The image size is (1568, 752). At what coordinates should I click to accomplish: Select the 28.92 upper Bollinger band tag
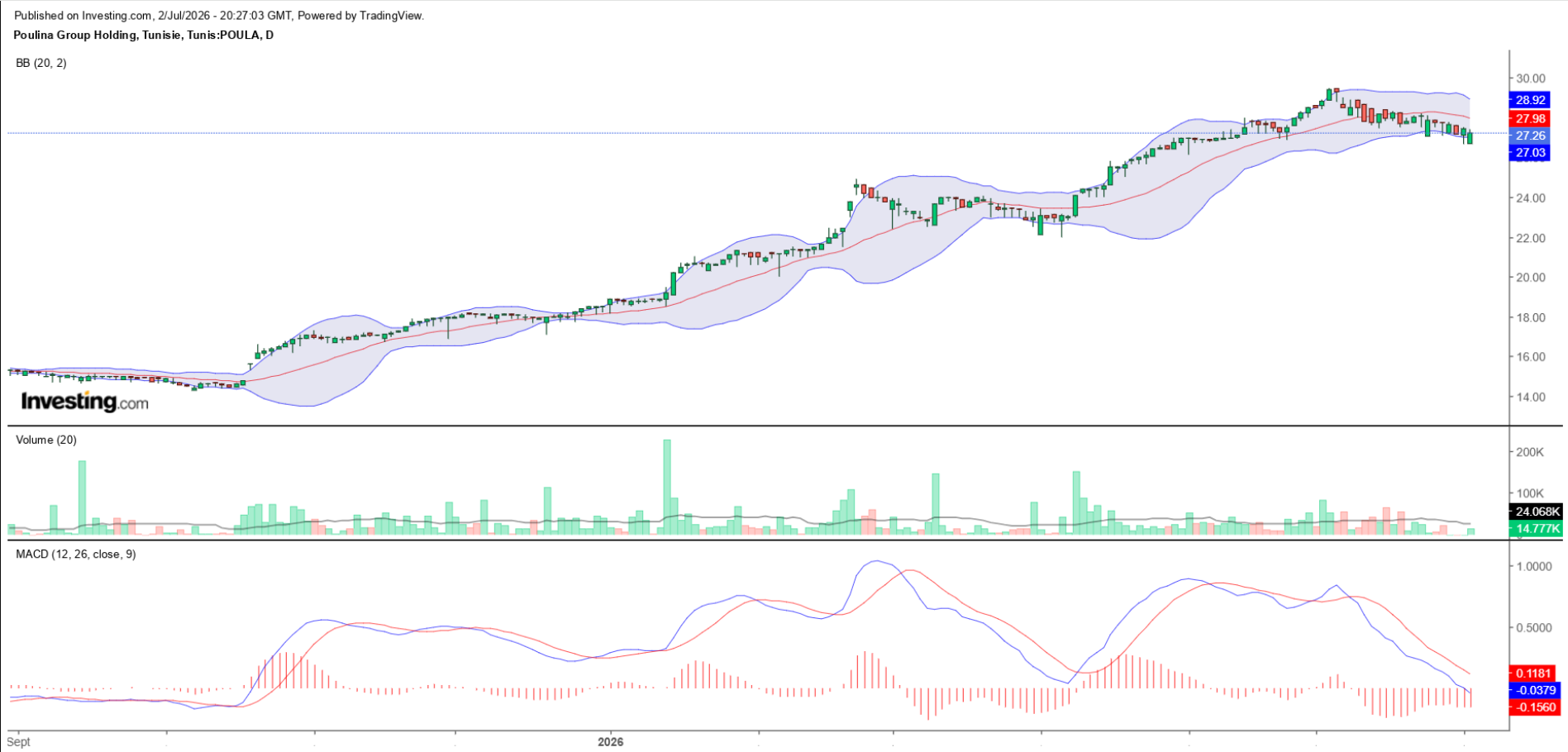(1530, 100)
